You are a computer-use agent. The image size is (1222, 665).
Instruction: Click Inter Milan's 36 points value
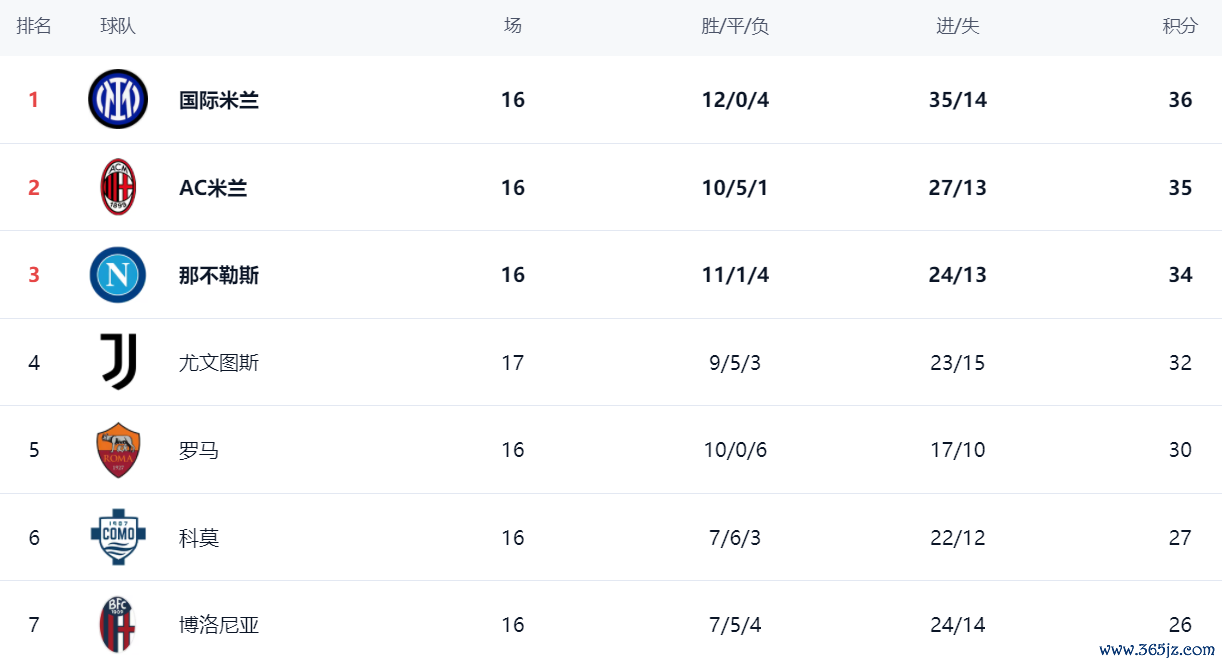[x=1180, y=100]
